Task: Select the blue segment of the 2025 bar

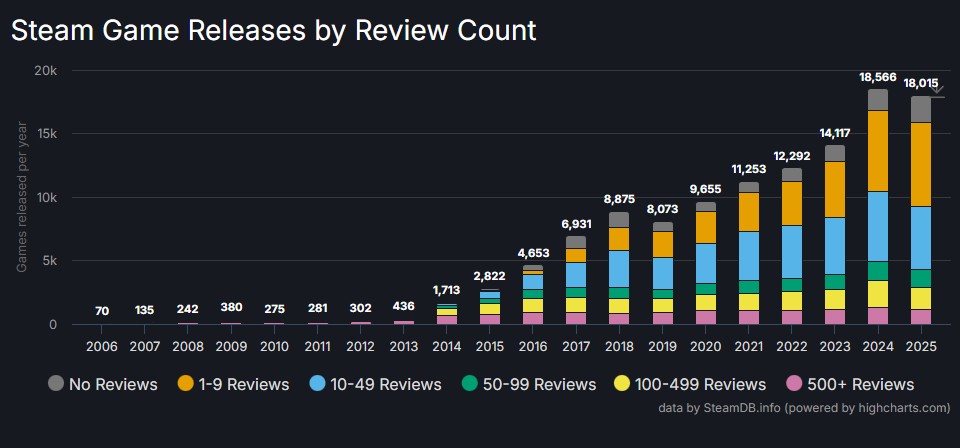Action: 921,237
